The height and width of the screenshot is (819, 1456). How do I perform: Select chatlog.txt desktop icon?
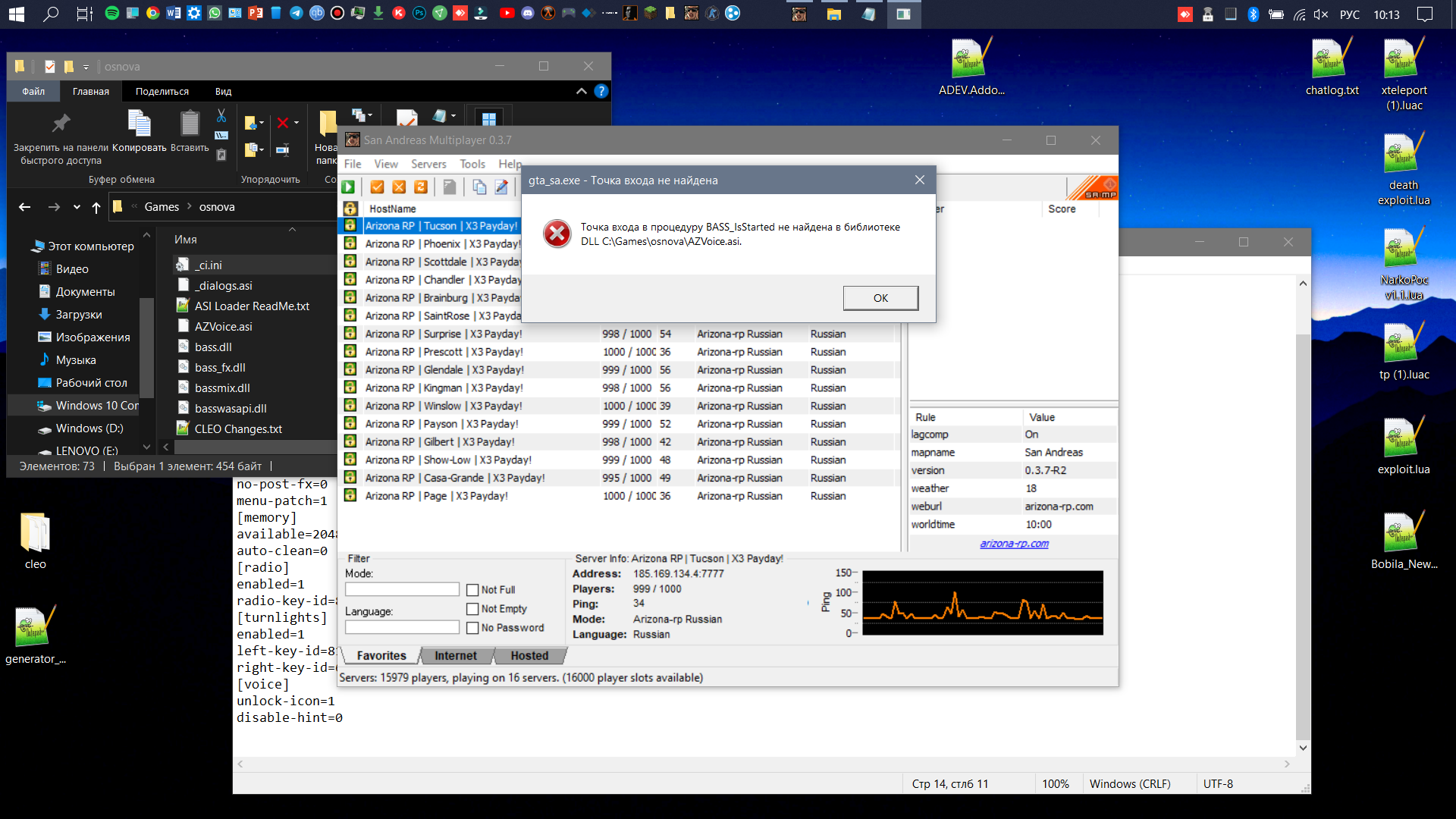[1332, 67]
